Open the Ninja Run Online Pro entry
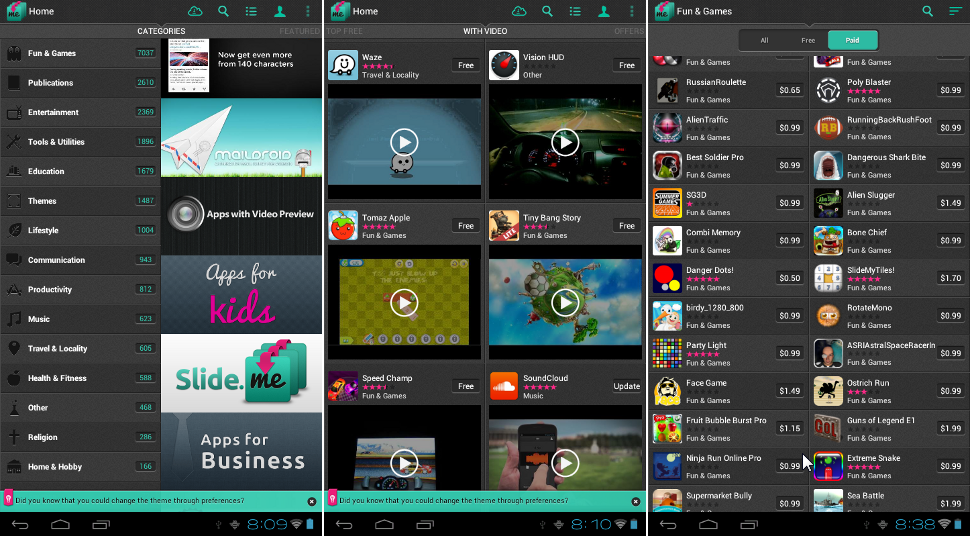The height and width of the screenshot is (536, 970). (728, 466)
